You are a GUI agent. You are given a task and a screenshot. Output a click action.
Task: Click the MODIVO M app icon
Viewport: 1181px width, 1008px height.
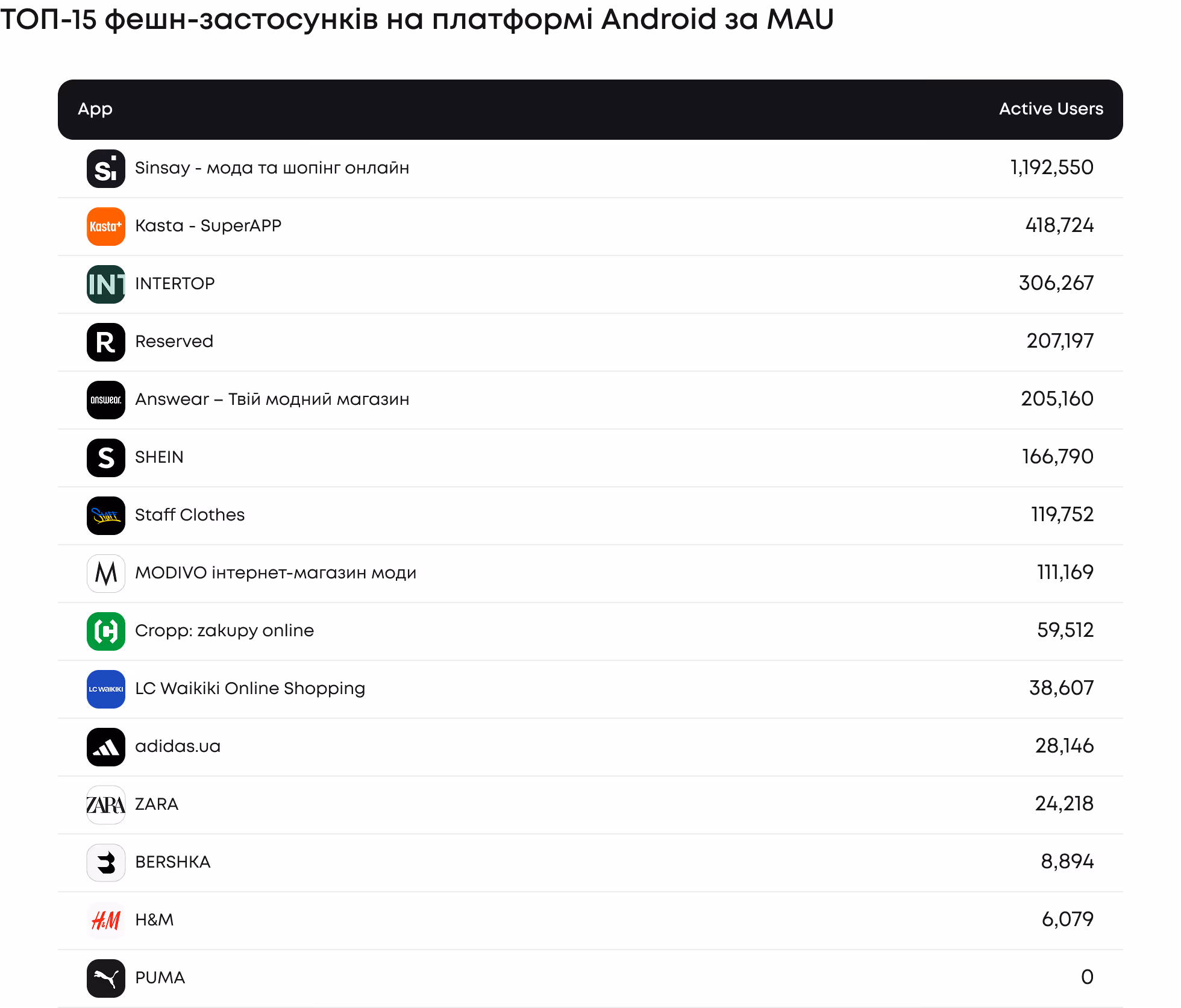106,574
